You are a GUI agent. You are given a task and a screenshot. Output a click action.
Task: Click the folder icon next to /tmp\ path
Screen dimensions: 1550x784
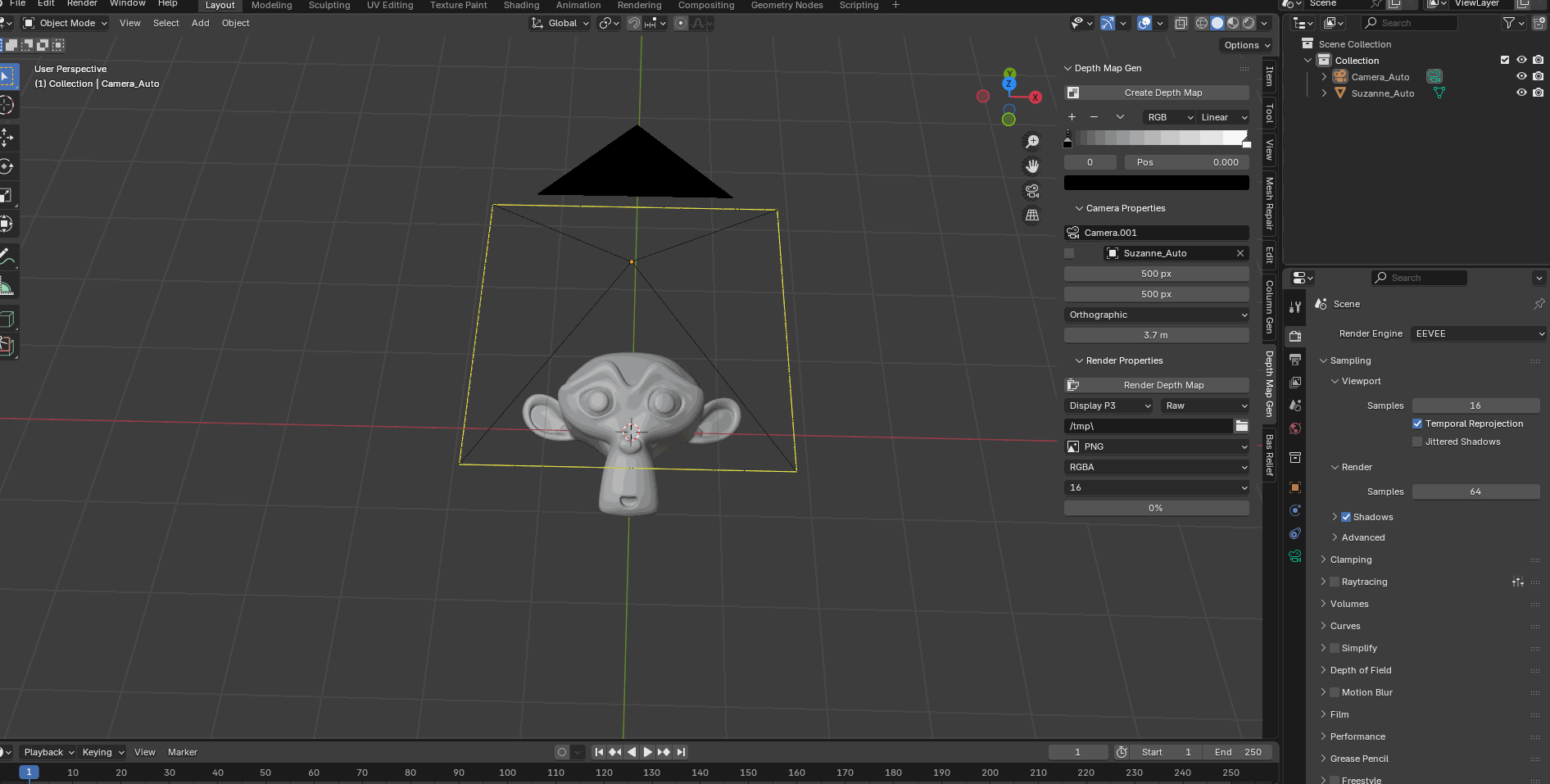pos(1242,426)
